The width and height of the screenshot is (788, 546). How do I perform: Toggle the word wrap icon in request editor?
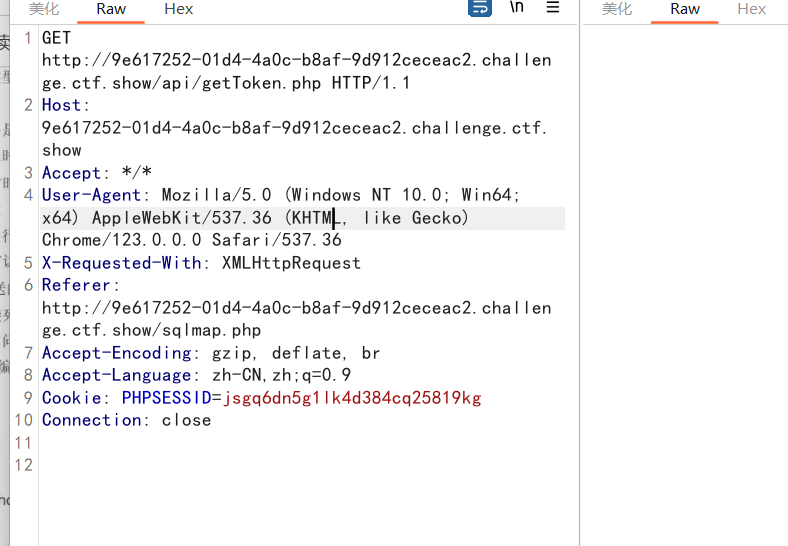(481, 8)
